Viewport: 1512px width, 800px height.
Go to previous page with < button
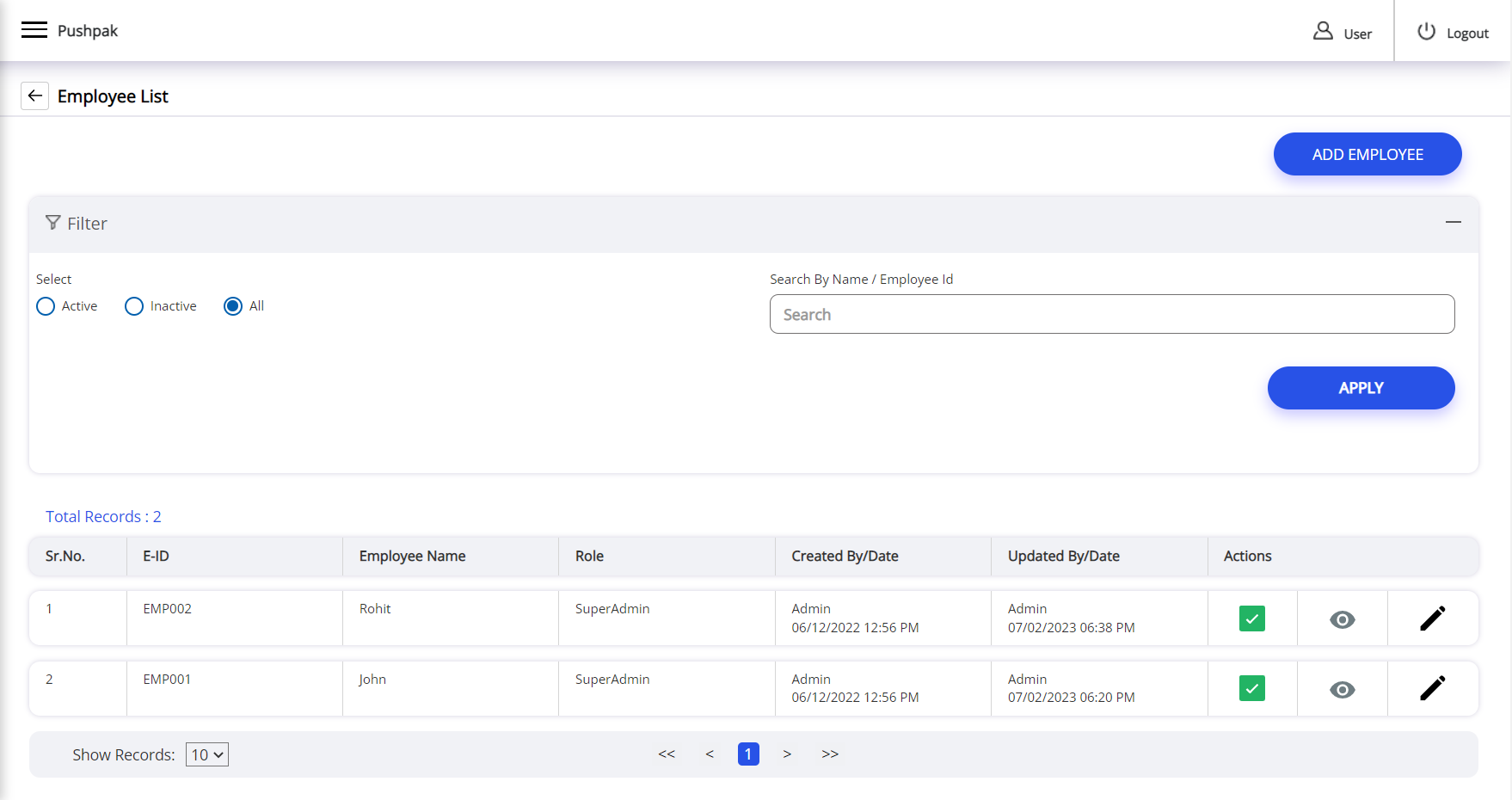(710, 754)
